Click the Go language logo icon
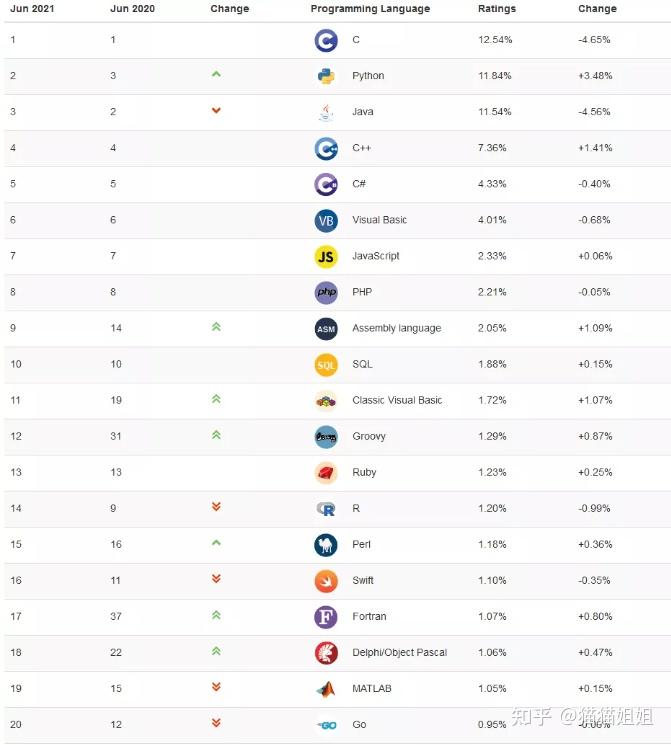Viewport: 671px width, 745px height. (326, 724)
